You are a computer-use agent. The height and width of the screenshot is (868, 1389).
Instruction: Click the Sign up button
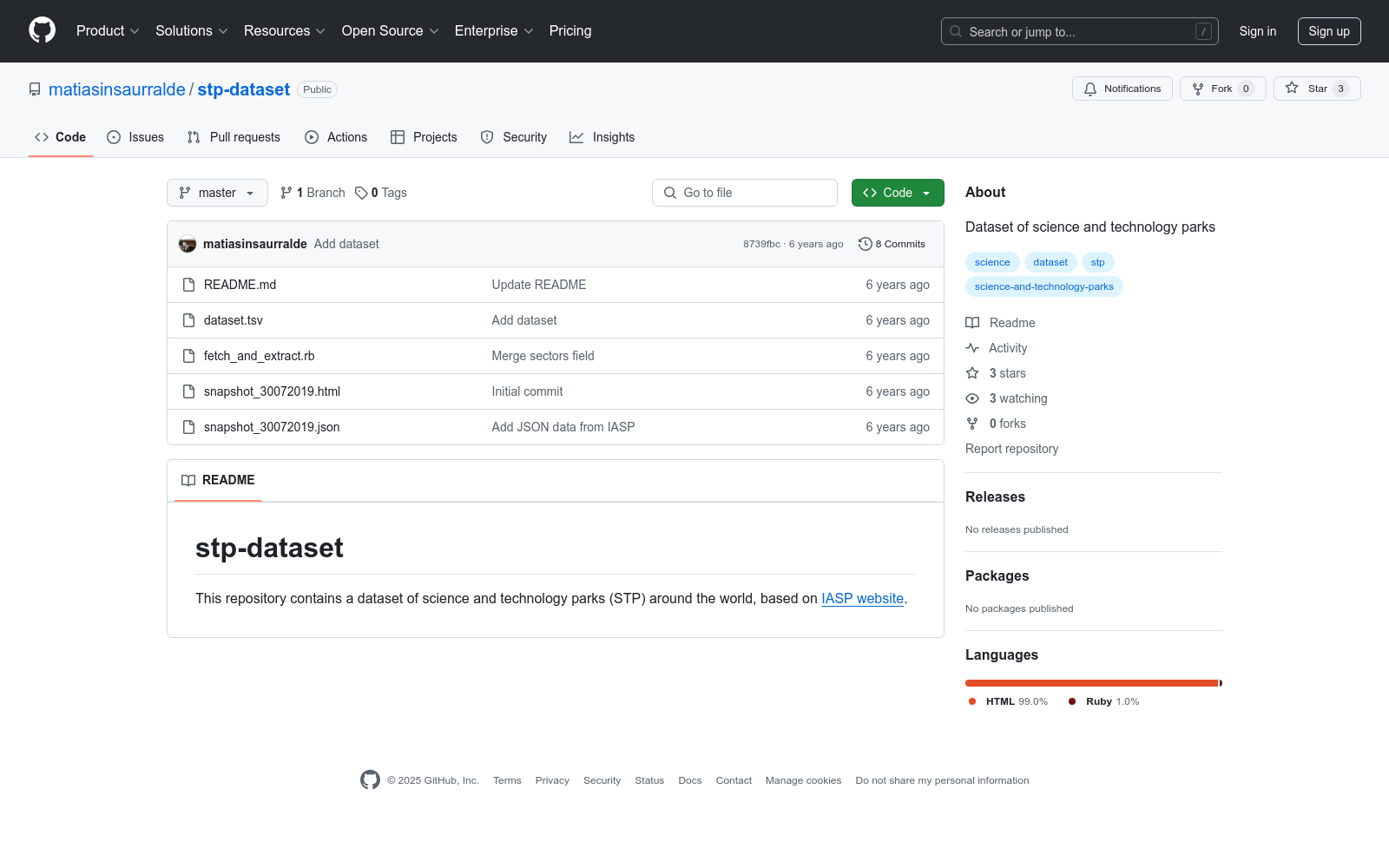tap(1329, 31)
